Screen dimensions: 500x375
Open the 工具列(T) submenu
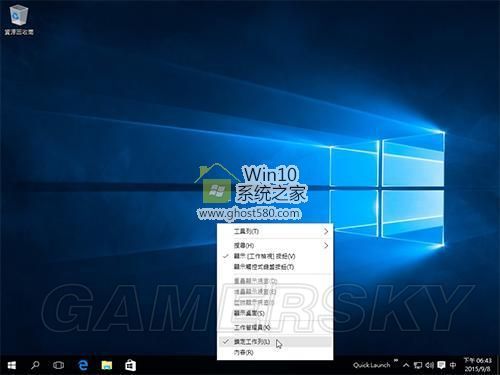275,231
